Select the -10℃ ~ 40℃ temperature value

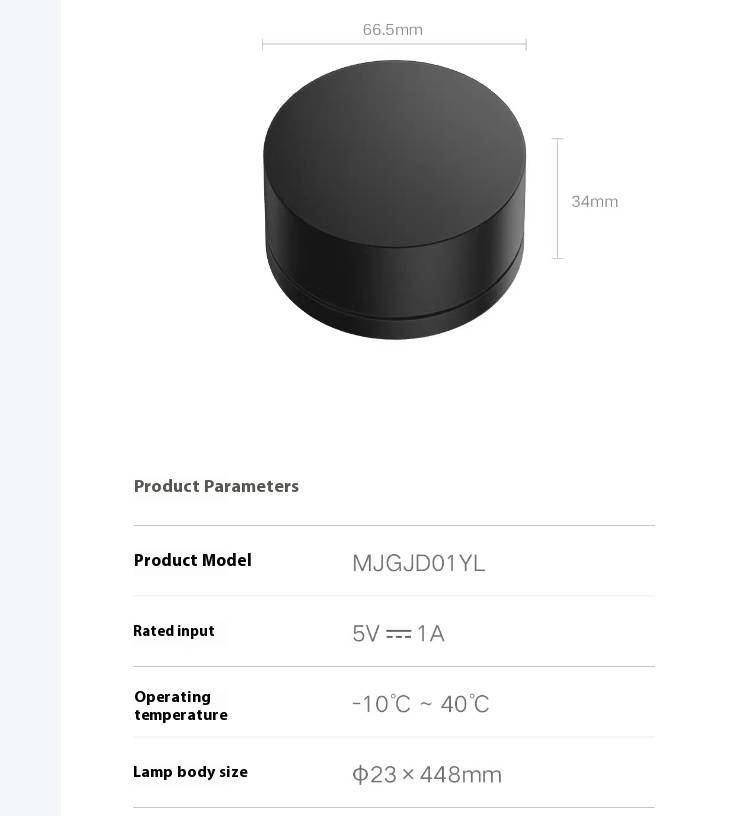point(421,704)
